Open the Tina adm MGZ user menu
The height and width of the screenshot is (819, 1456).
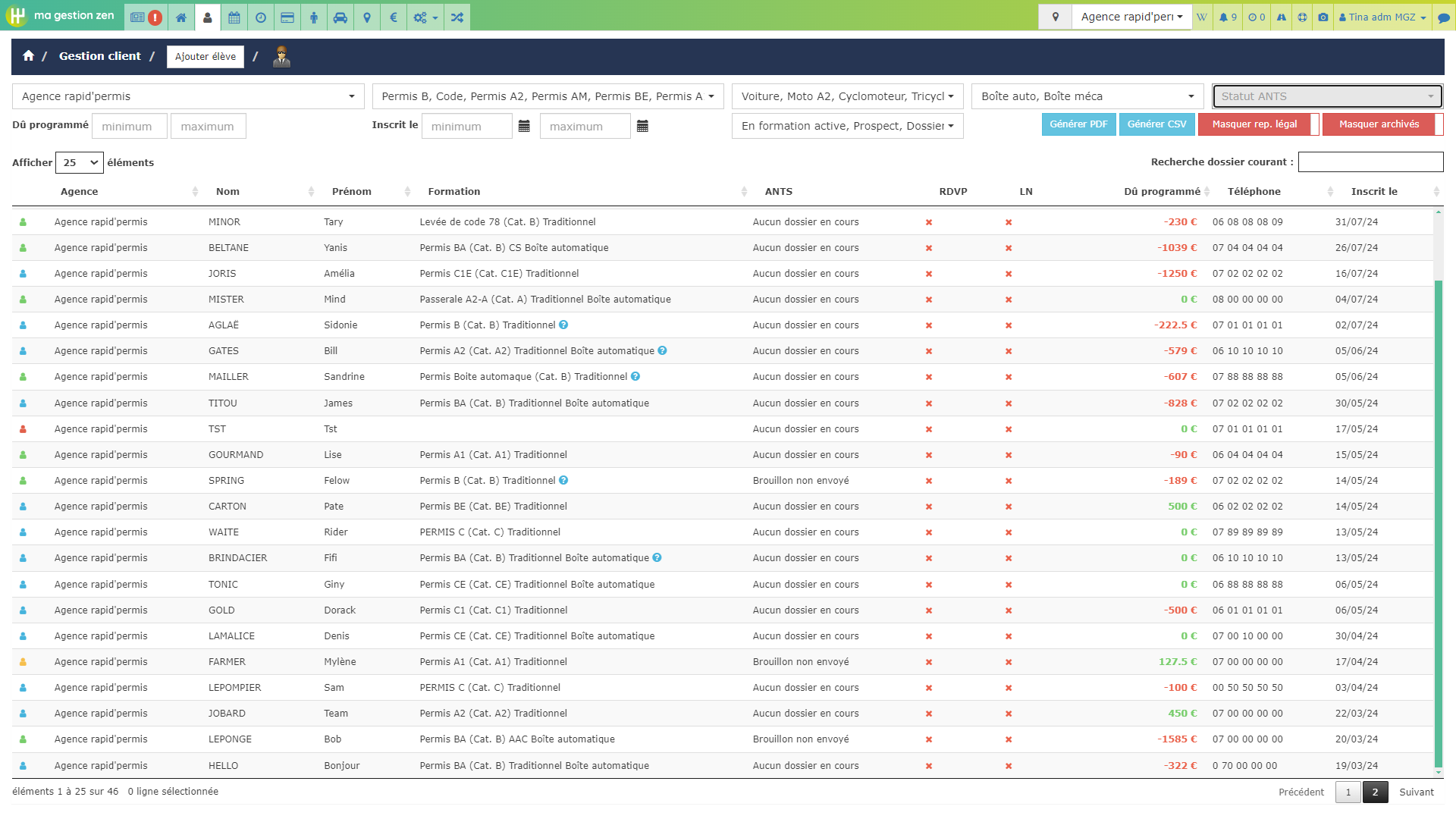(1382, 17)
